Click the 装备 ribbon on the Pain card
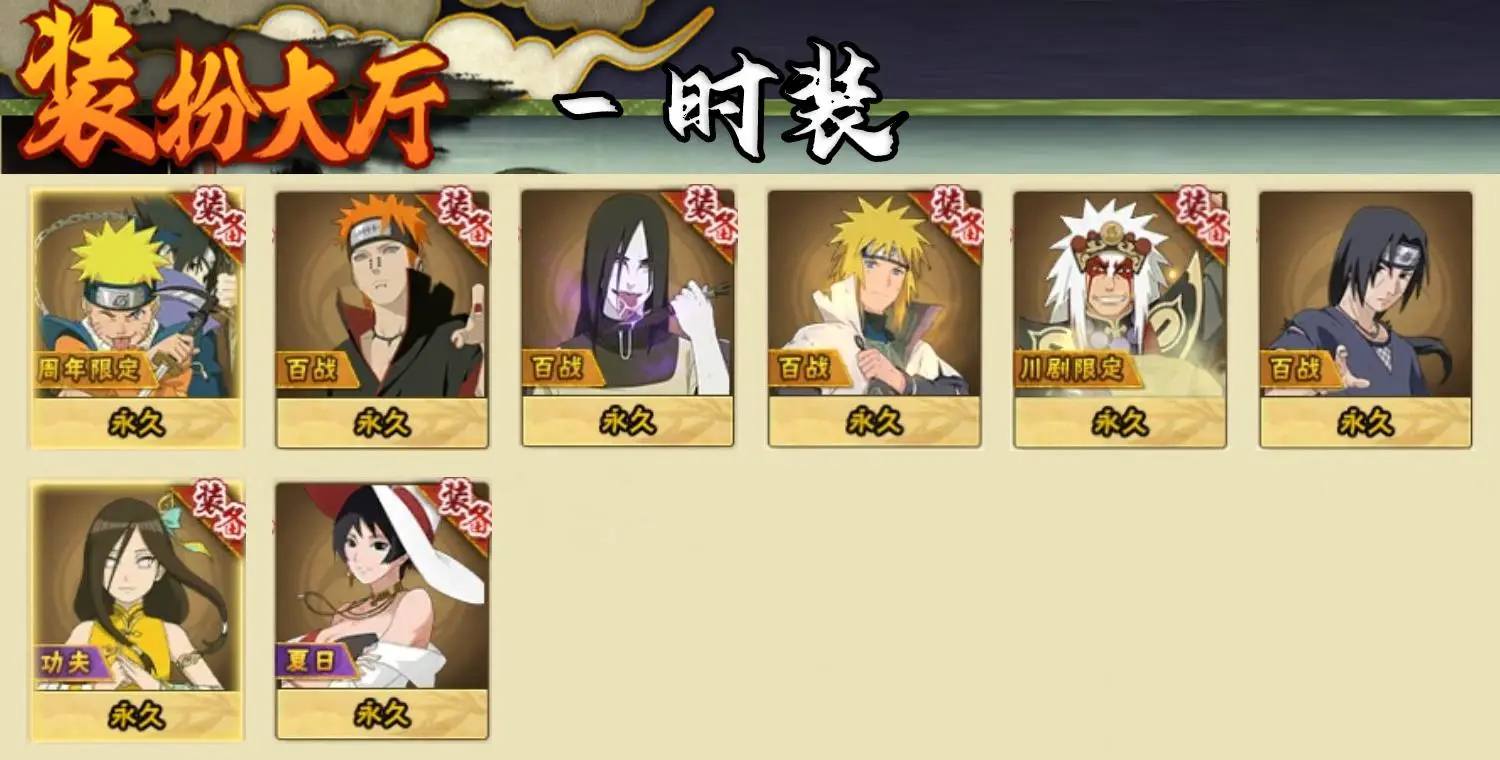Image resolution: width=1500 pixels, height=760 pixels. 461,218
